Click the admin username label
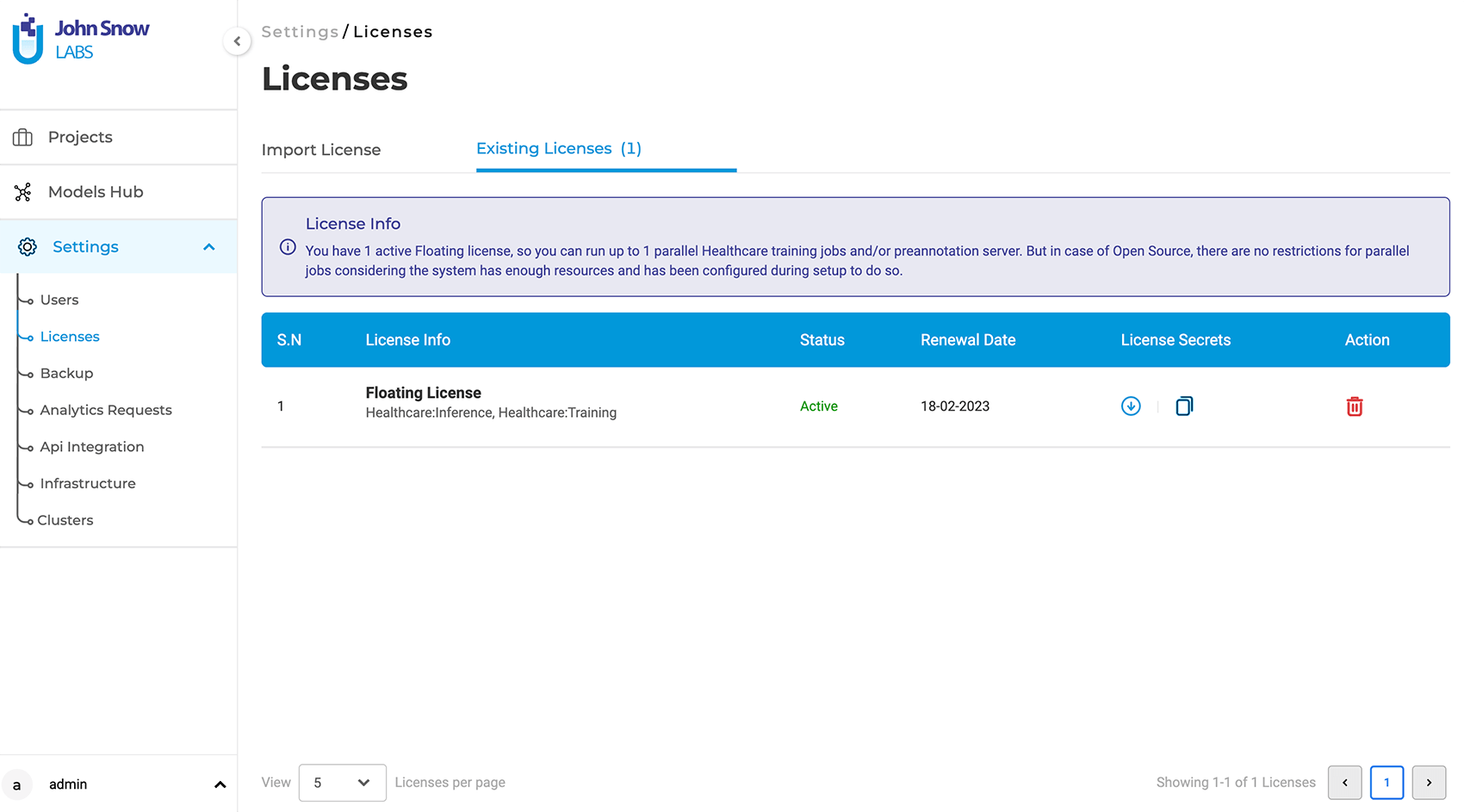 pos(68,784)
